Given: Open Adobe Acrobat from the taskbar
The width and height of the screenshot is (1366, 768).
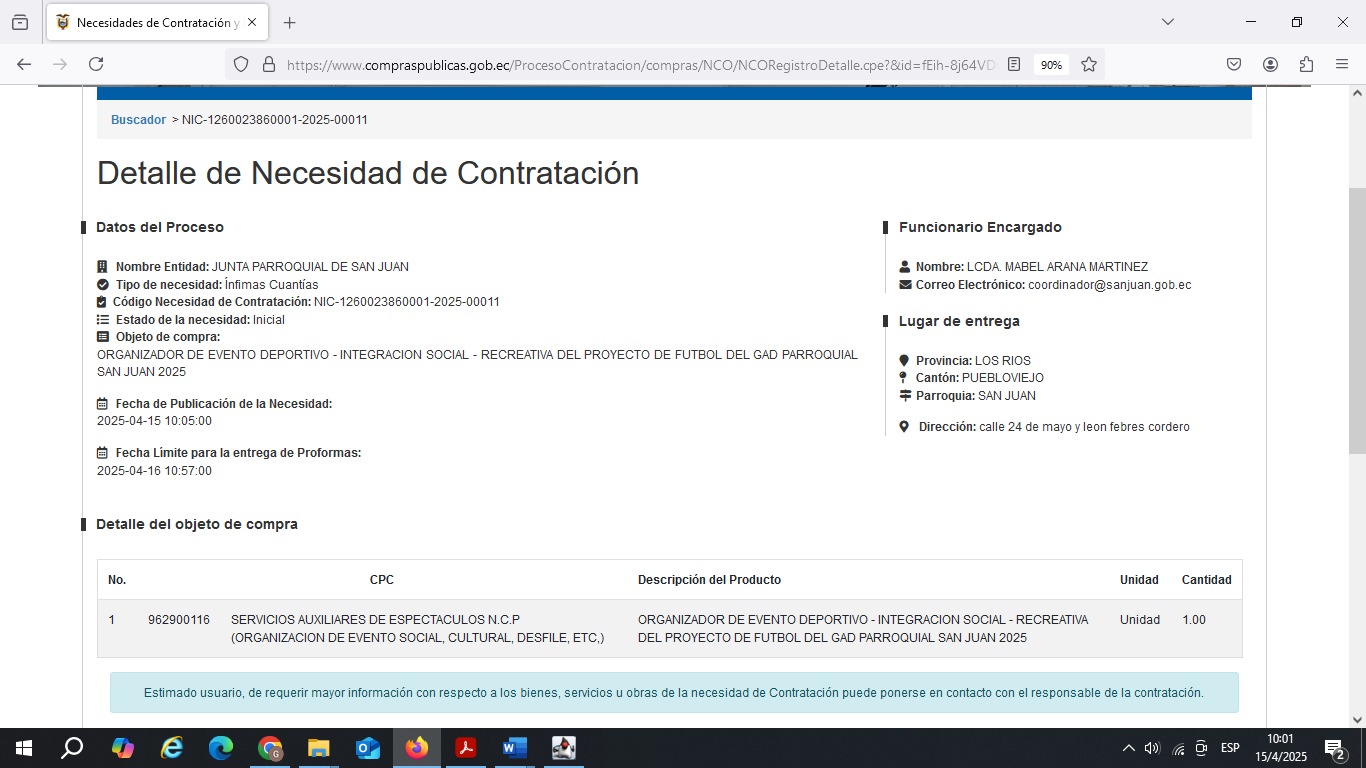Looking at the screenshot, I should click(x=465, y=748).
